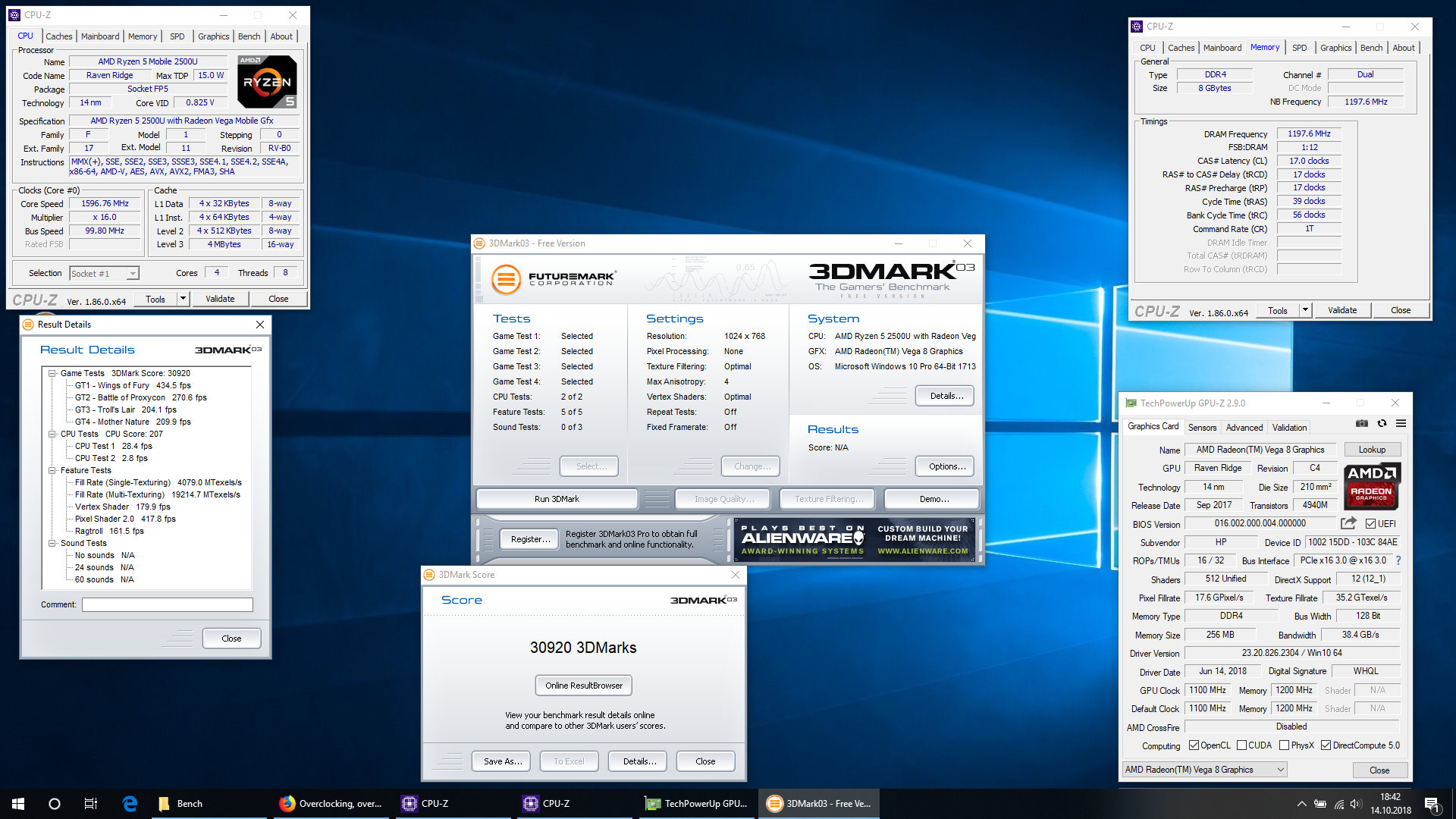Toggle the CUDA checkbox
This screenshot has height=819, width=1456.
point(1241,745)
